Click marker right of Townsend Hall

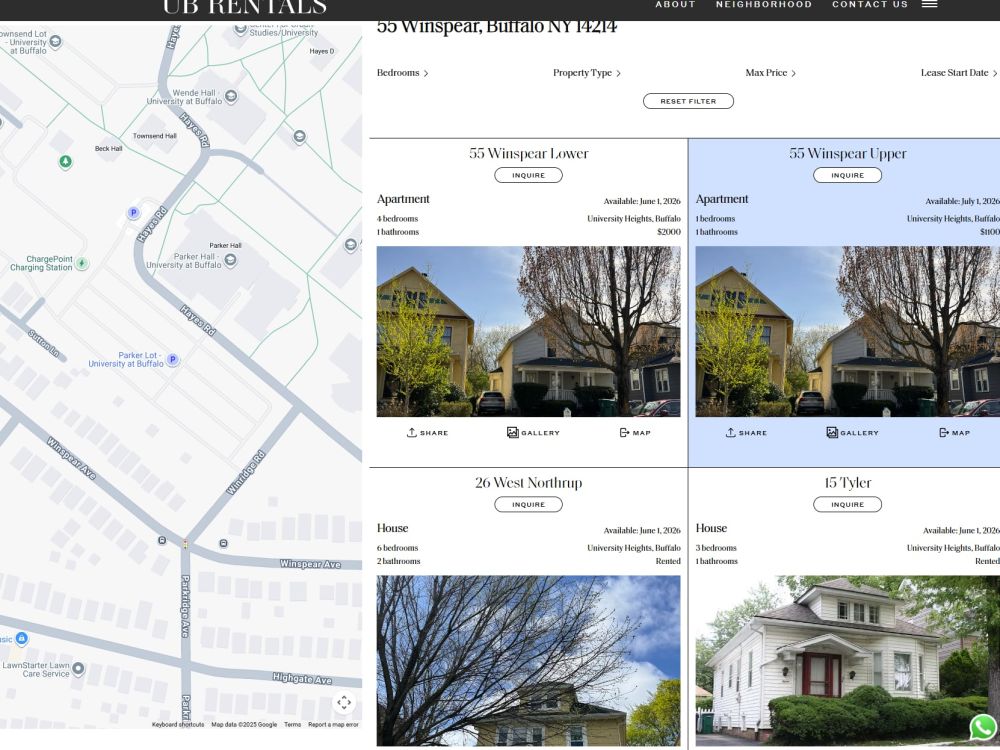click(299, 136)
